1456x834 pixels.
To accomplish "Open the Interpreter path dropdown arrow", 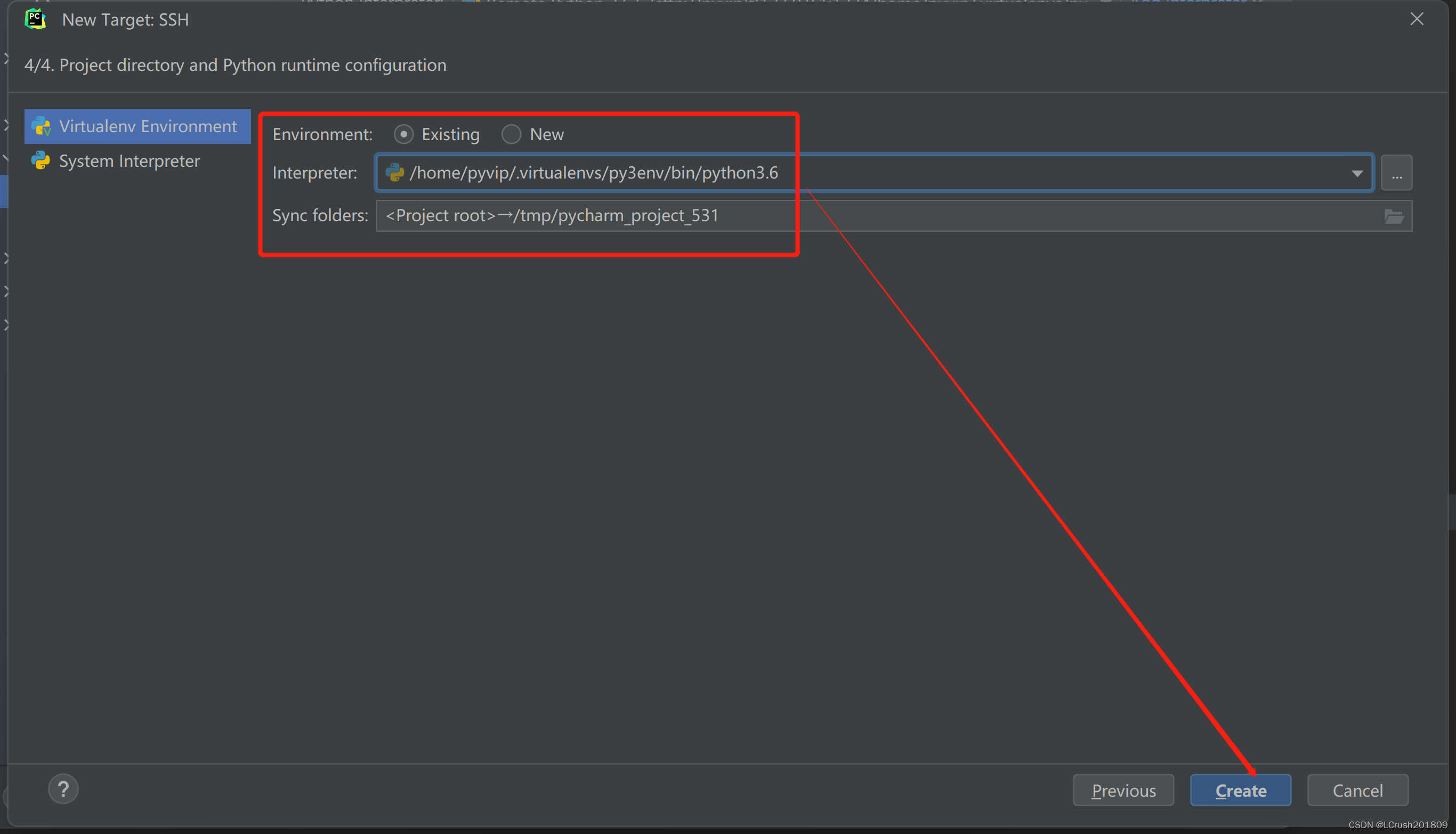I will pos(1356,173).
